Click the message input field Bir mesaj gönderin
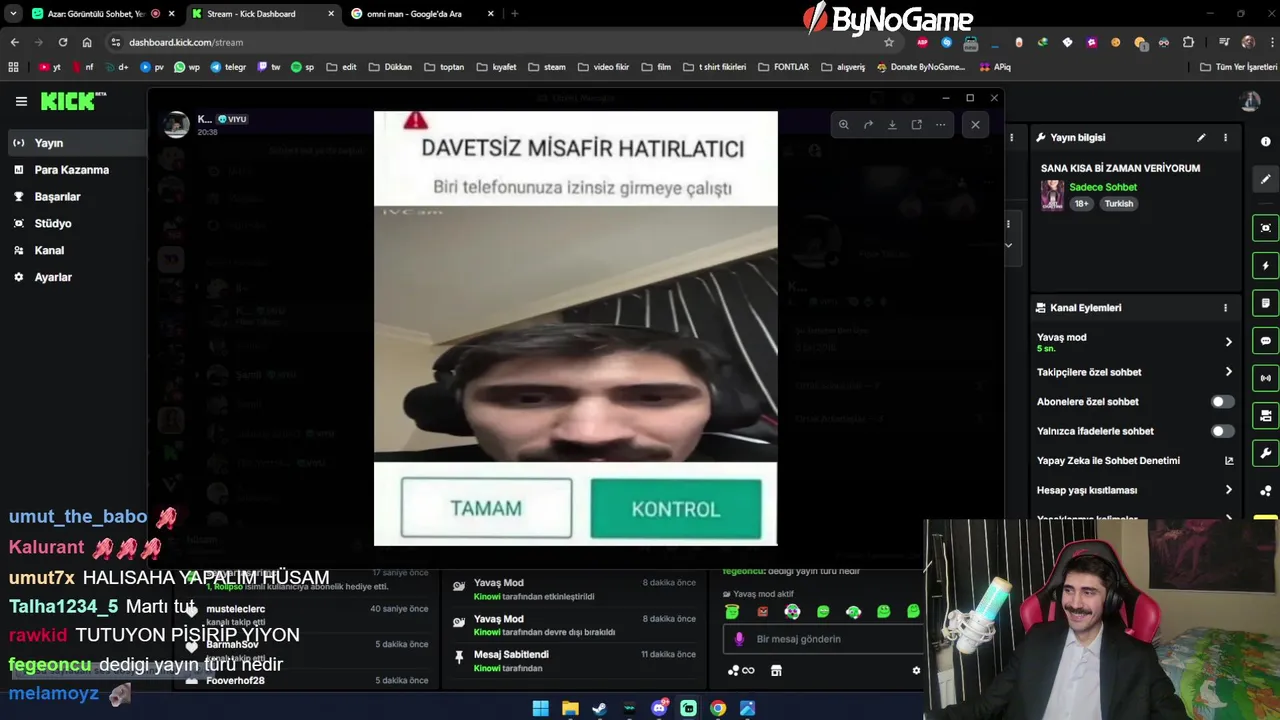This screenshot has width=1280, height=720. pos(822,639)
